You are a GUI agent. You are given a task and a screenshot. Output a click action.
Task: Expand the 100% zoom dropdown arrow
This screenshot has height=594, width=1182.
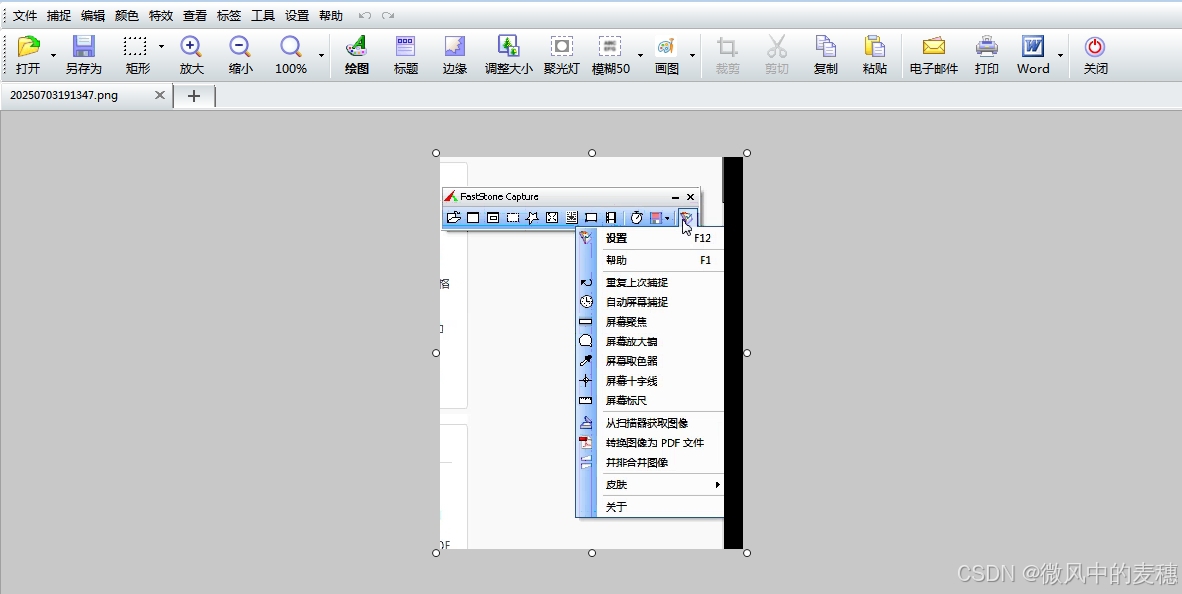[321, 56]
